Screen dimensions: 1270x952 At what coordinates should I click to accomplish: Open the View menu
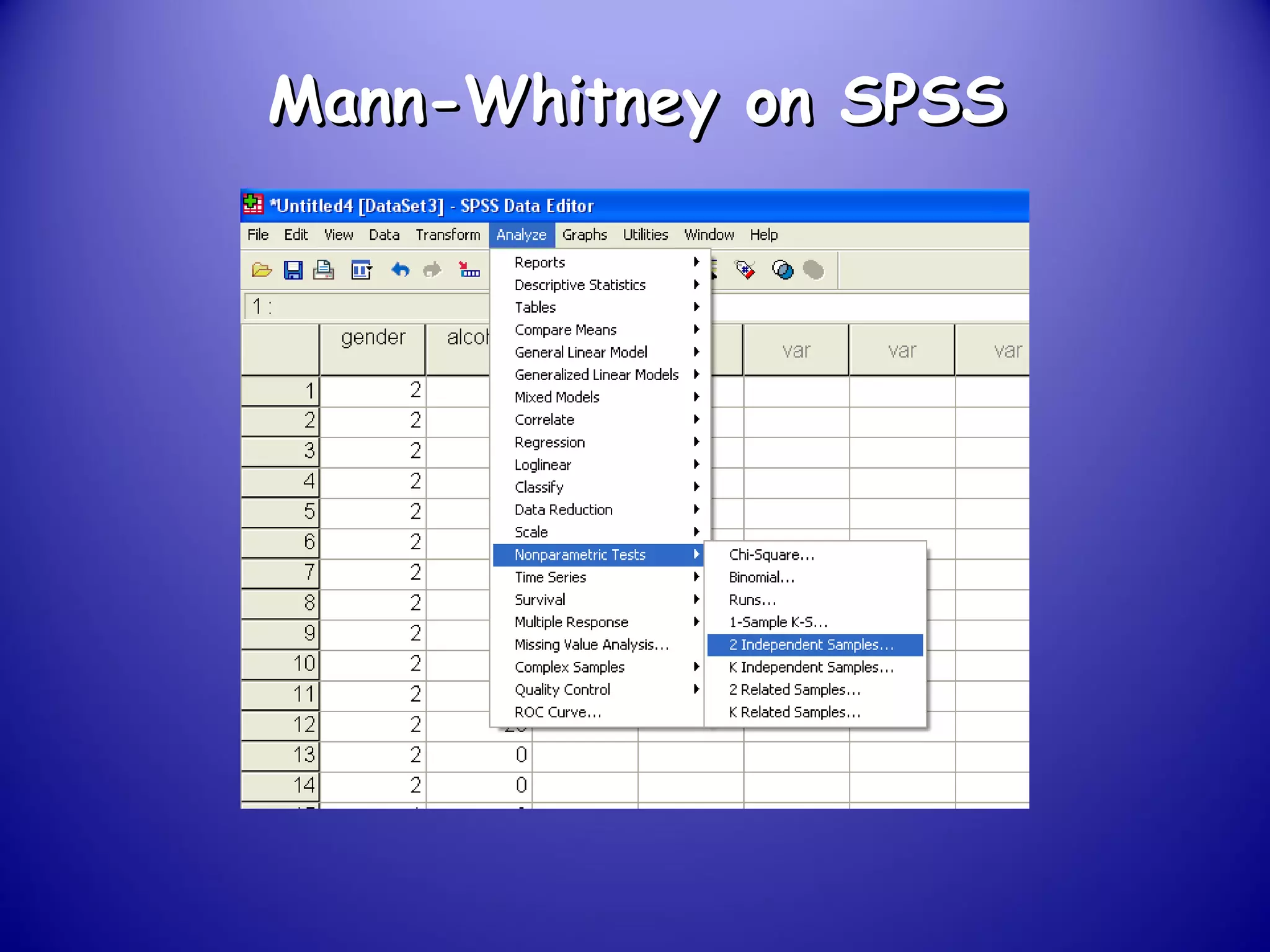pyautogui.click(x=339, y=235)
